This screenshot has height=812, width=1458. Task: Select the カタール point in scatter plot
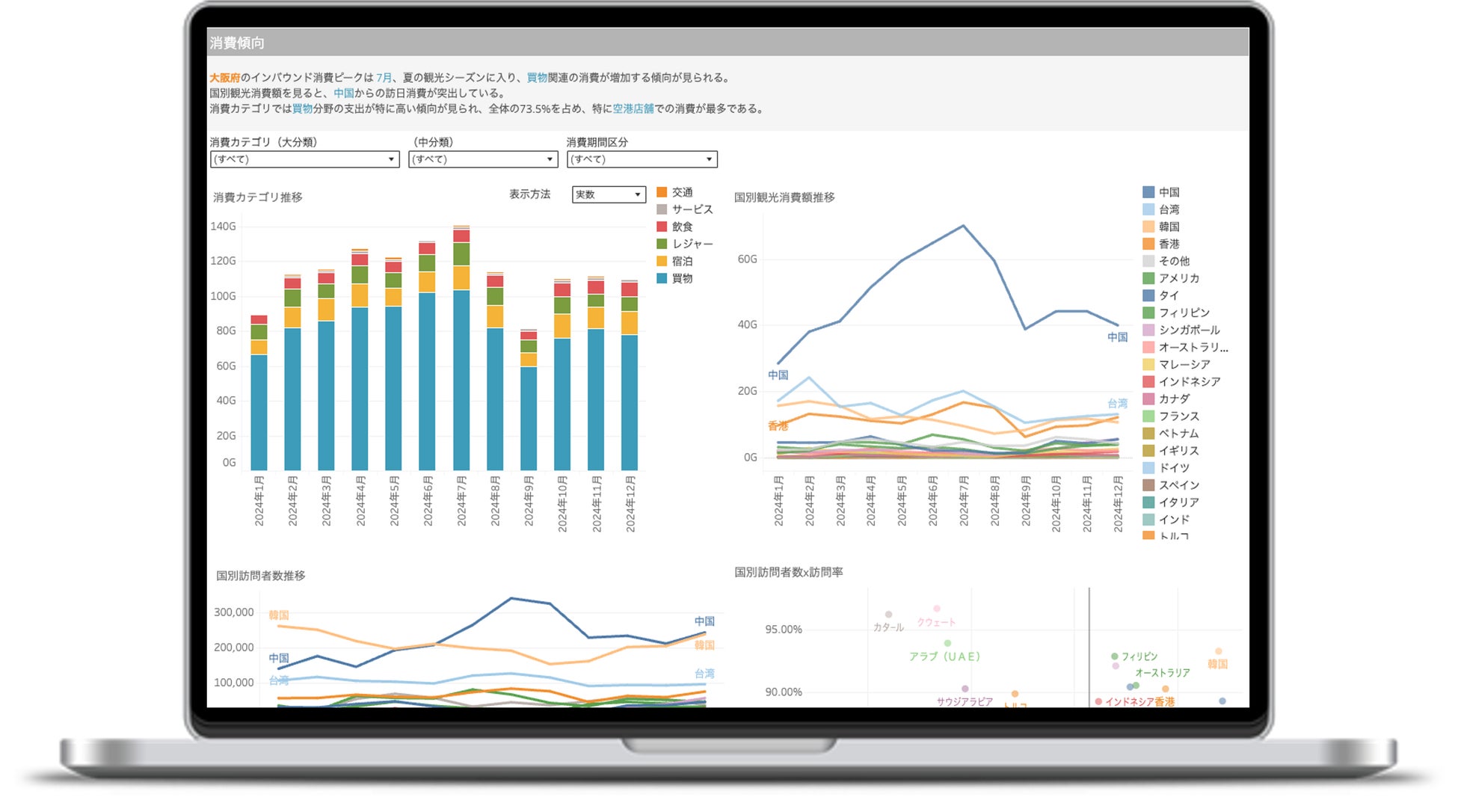[888, 615]
